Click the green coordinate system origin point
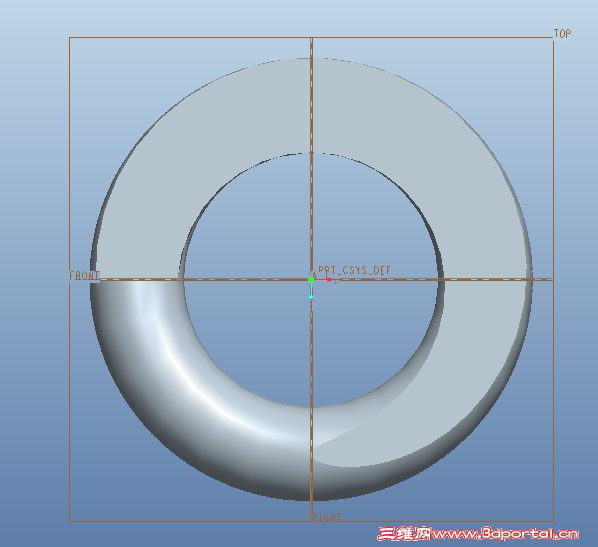 click(x=311, y=280)
